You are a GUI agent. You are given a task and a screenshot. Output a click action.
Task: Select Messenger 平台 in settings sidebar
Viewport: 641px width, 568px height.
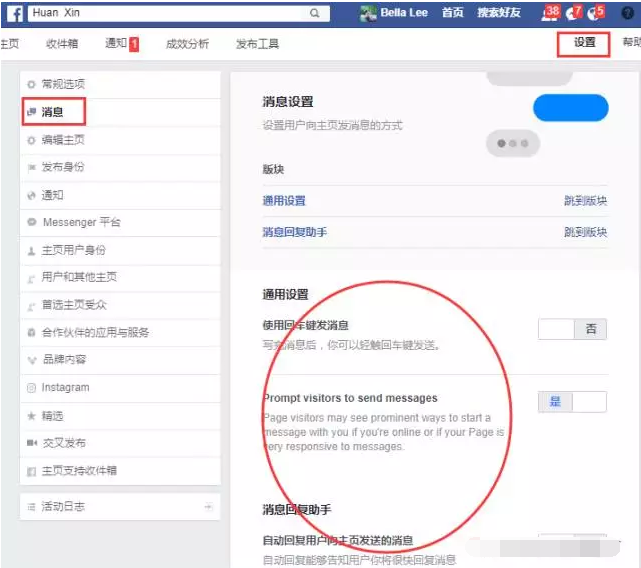(120, 222)
